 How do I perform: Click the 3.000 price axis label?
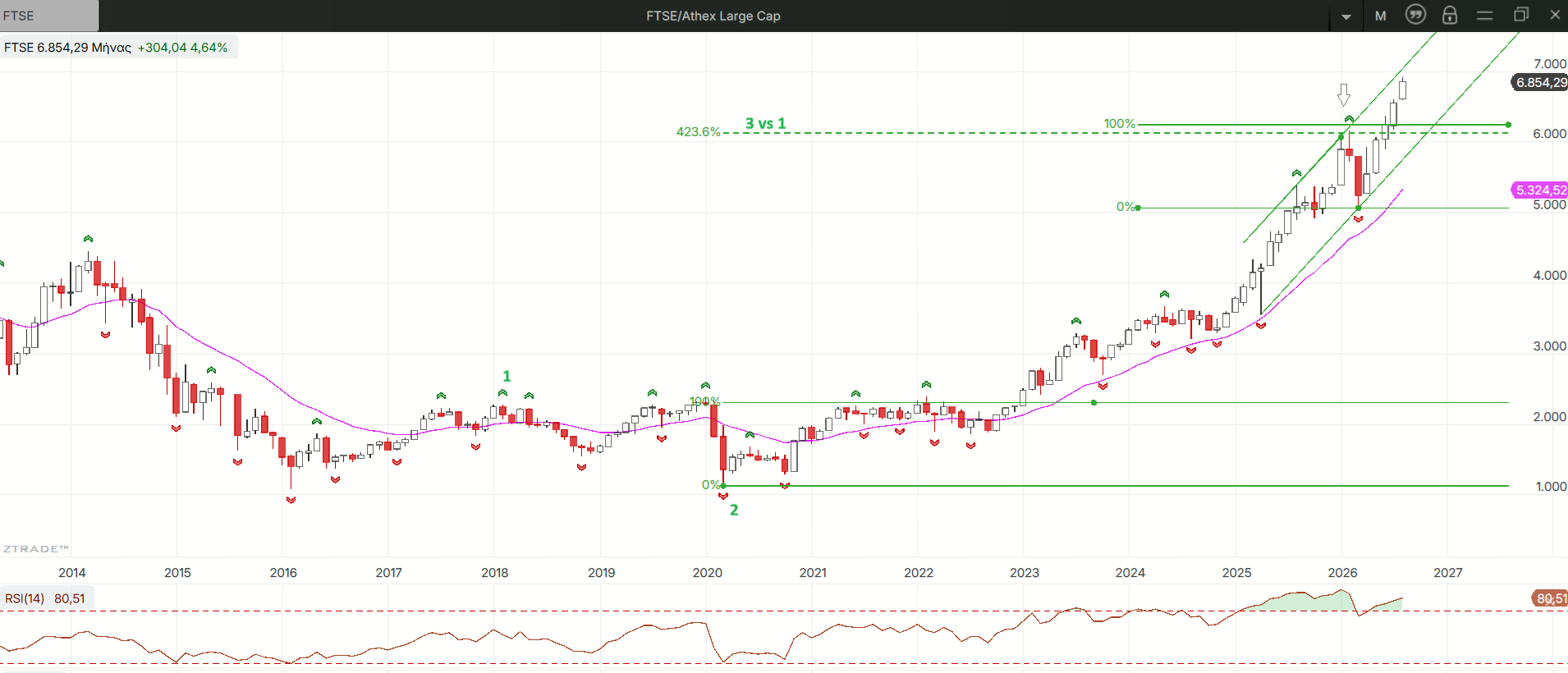pos(1550,346)
